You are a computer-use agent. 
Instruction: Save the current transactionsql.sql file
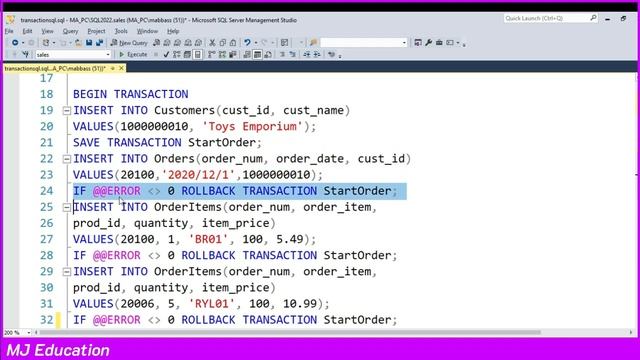click(x=89, y=42)
